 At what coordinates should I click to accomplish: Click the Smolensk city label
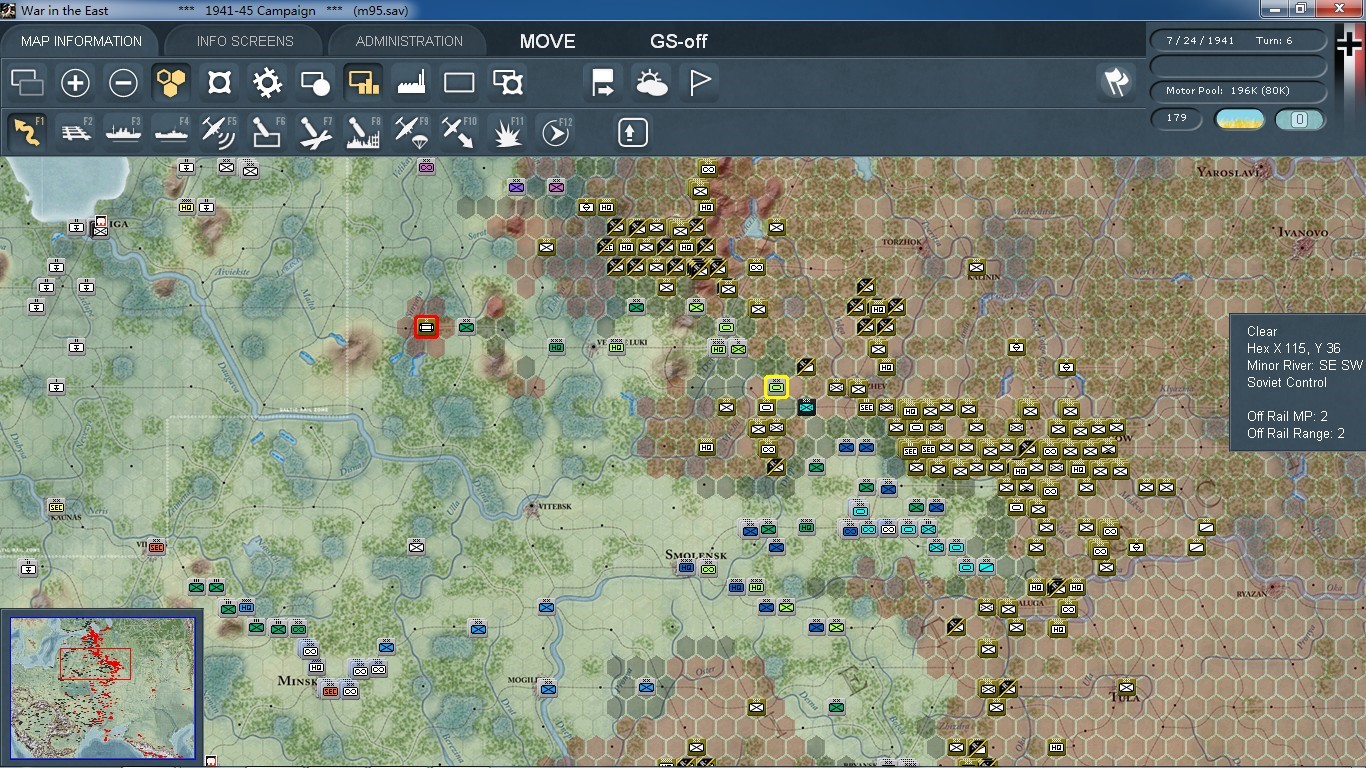696,554
